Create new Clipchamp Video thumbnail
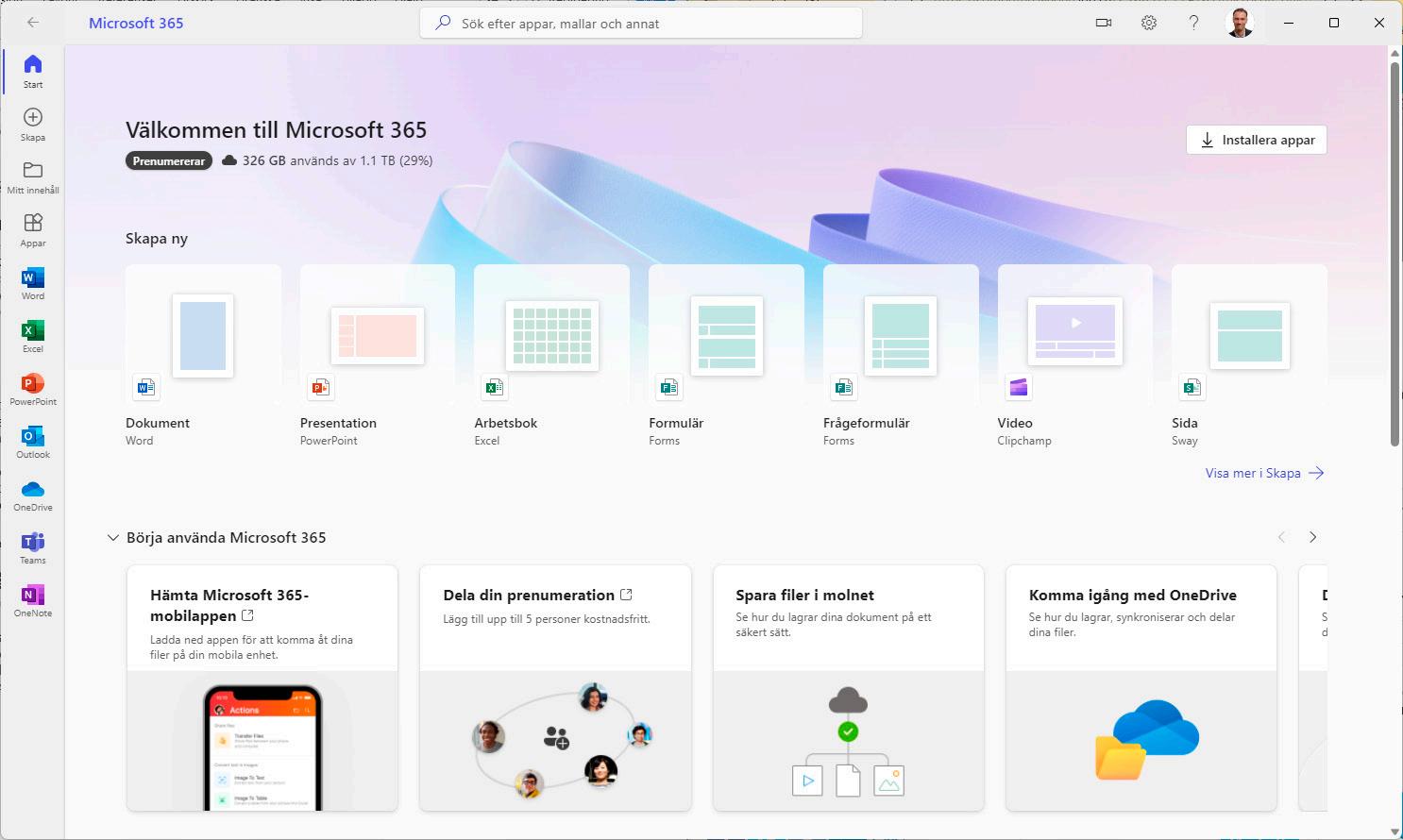Viewport: 1403px width, 840px height. coord(1075,330)
